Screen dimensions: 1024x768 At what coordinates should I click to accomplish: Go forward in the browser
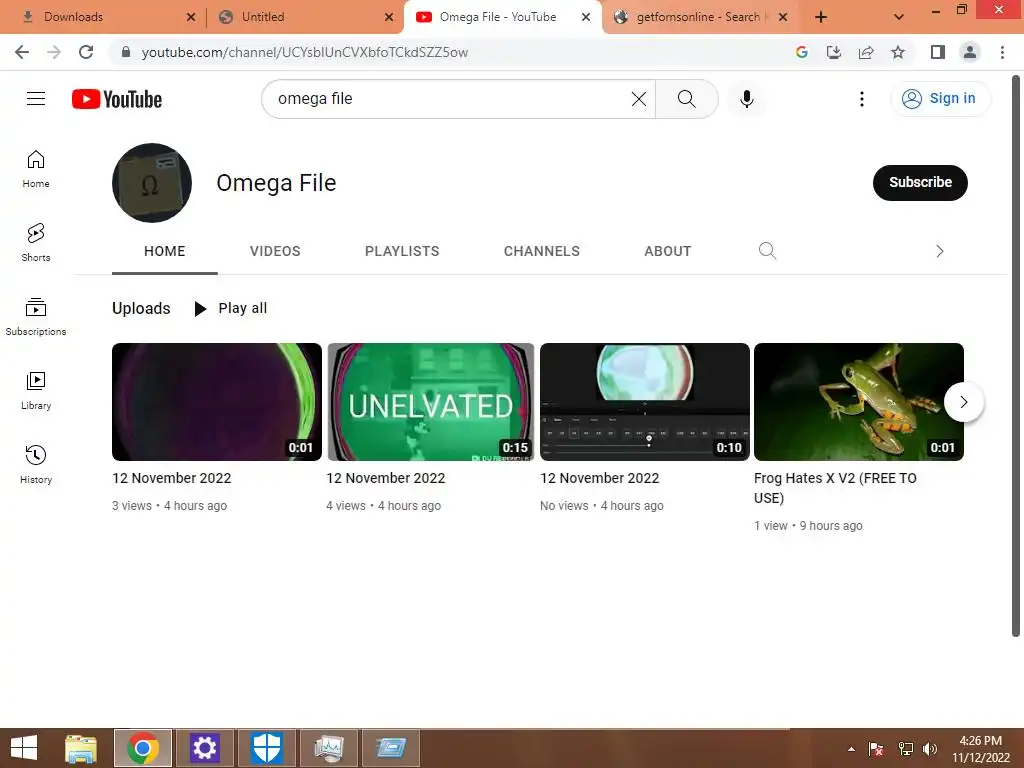click(x=54, y=52)
